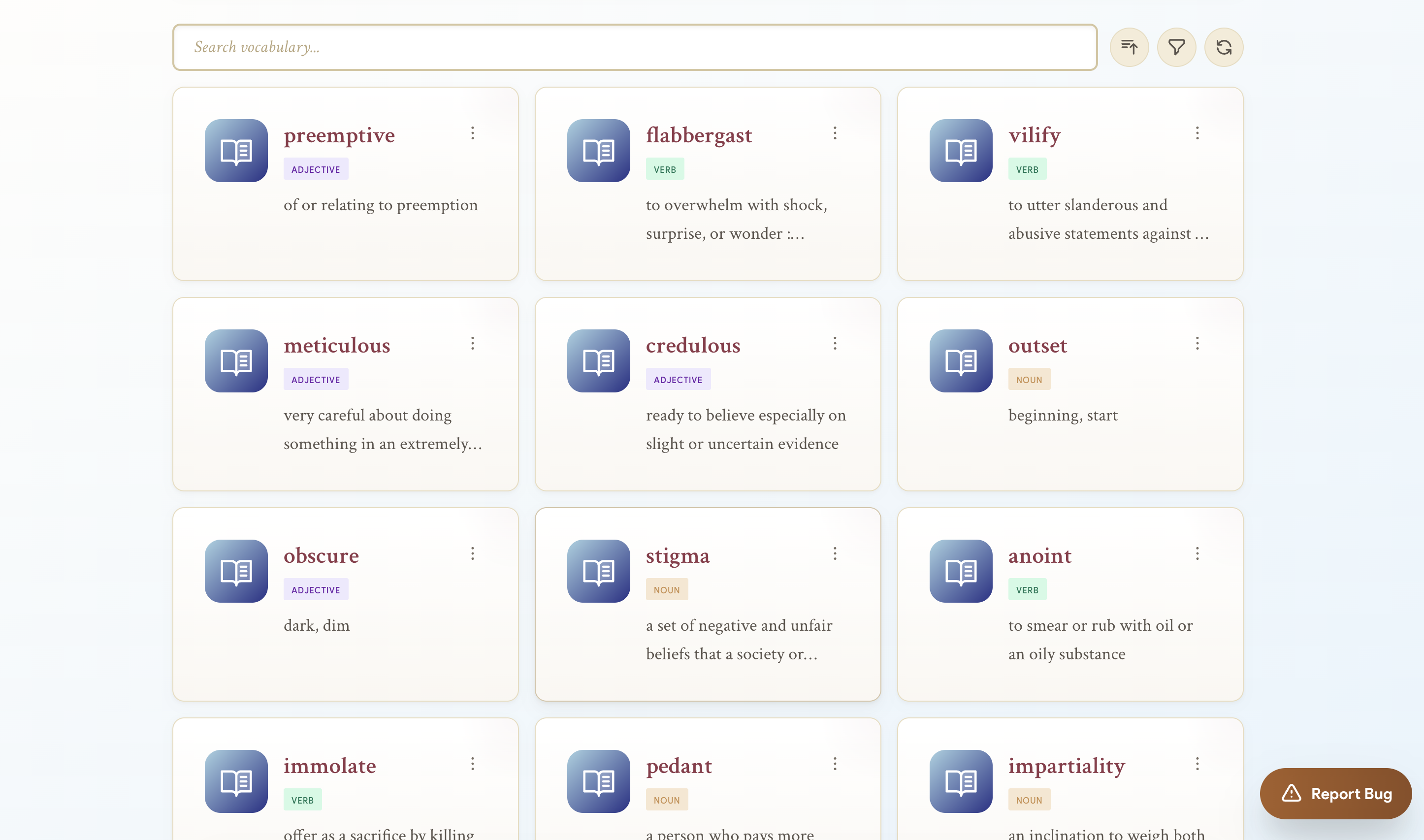
Task: Select the VERB tag on flabbergast
Action: pyautogui.click(x=664, y=169)
